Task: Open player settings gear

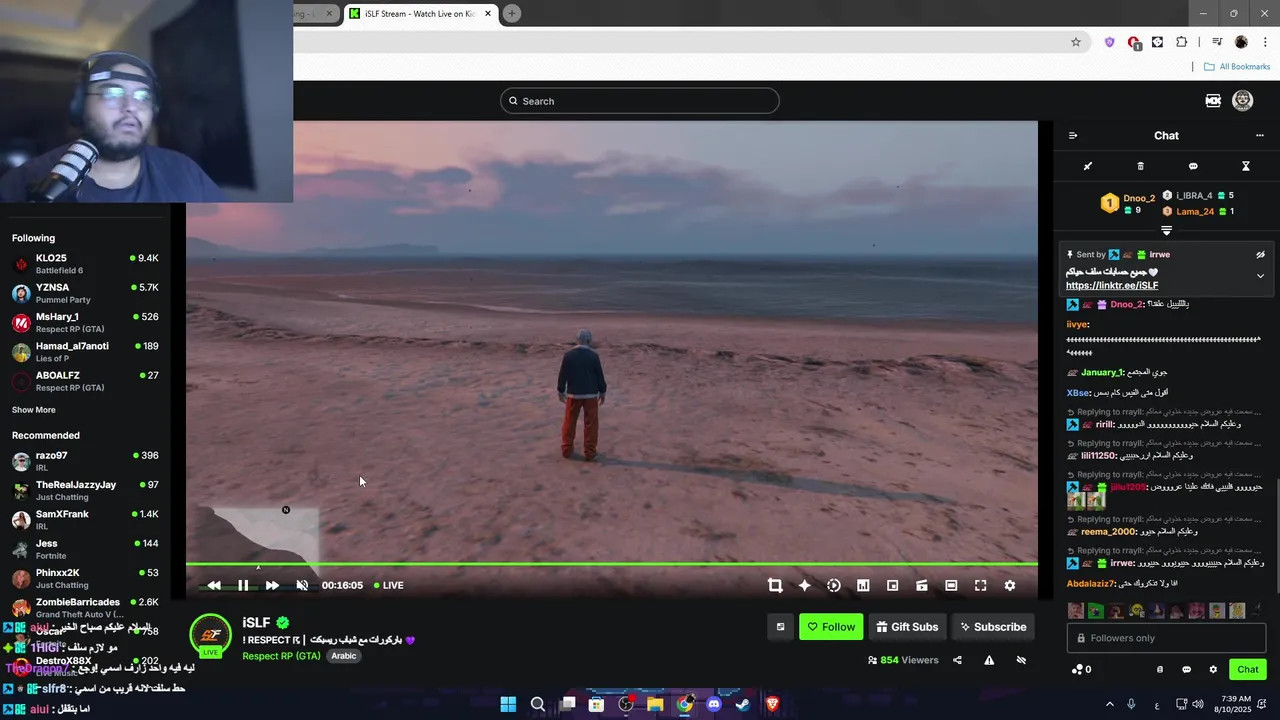Action: coord(1010,586)
